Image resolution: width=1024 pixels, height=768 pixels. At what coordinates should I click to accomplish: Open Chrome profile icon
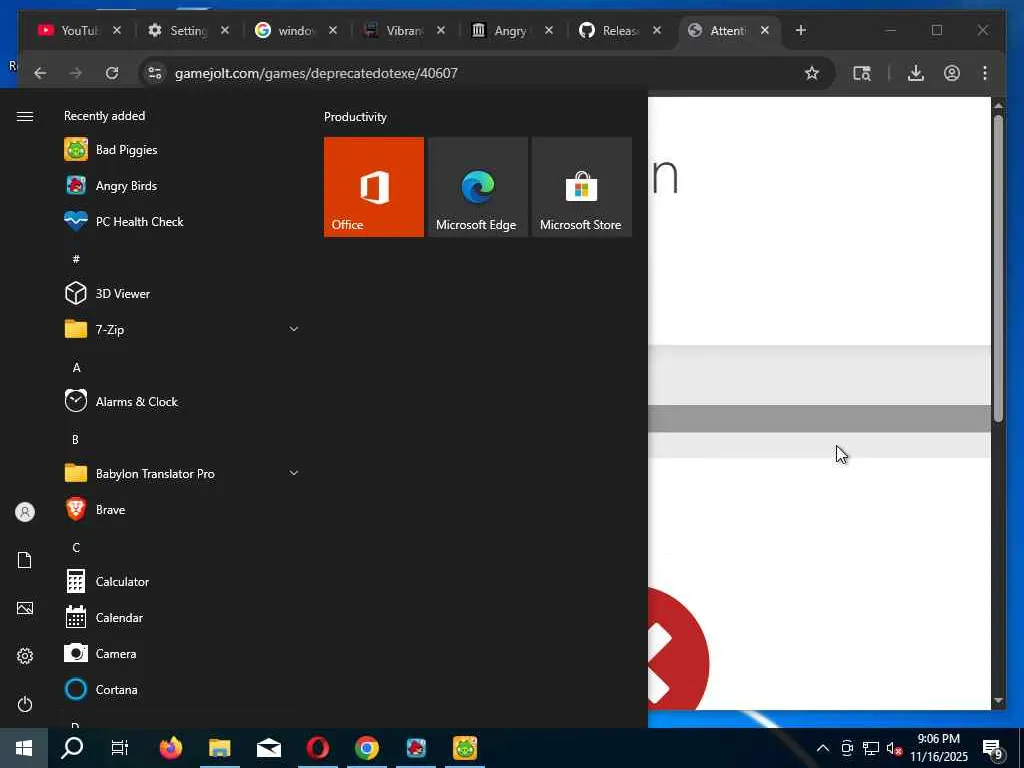pyautogui.click(x=952, y=72)
